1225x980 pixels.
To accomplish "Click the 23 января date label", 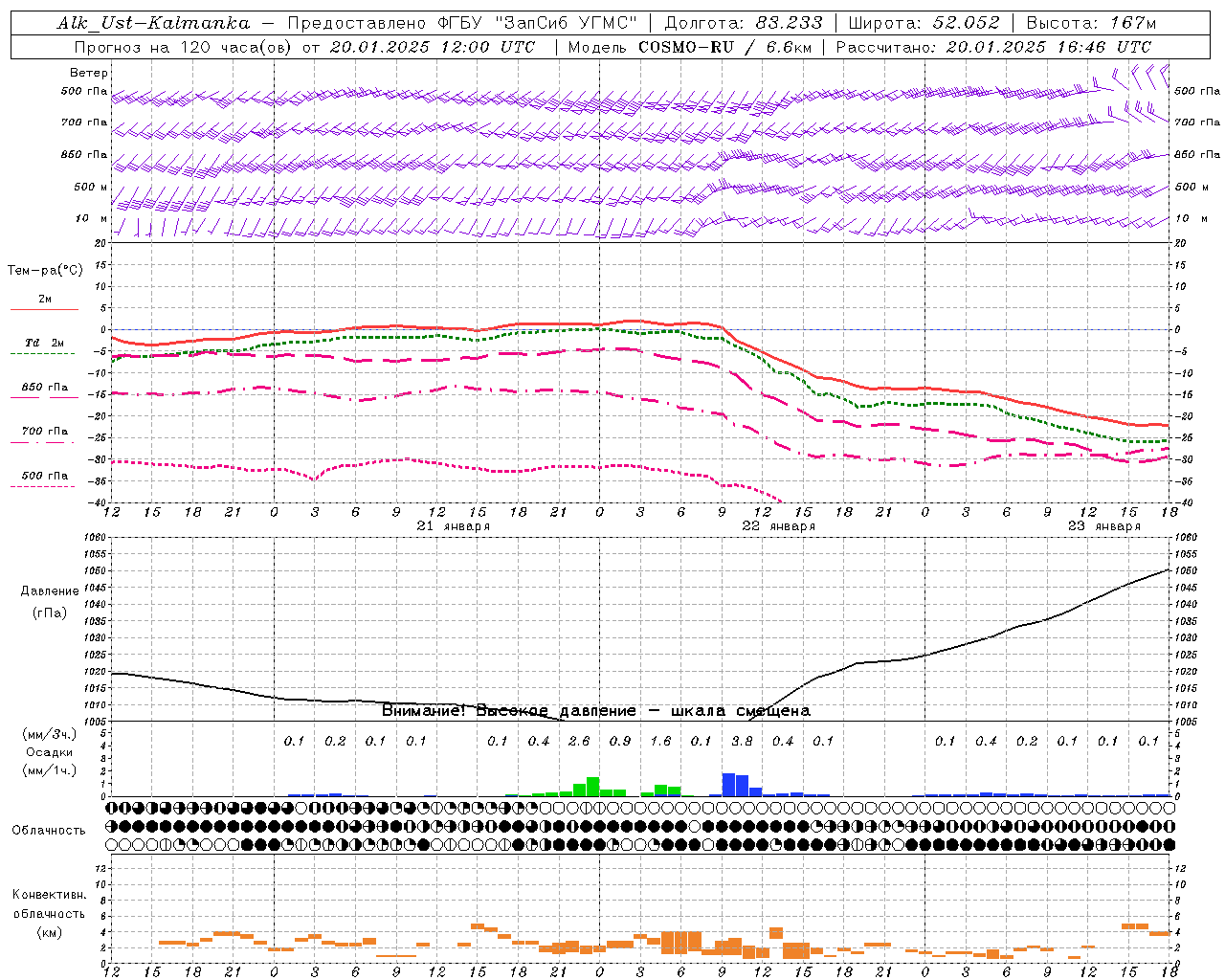I will click(1104, 526).
